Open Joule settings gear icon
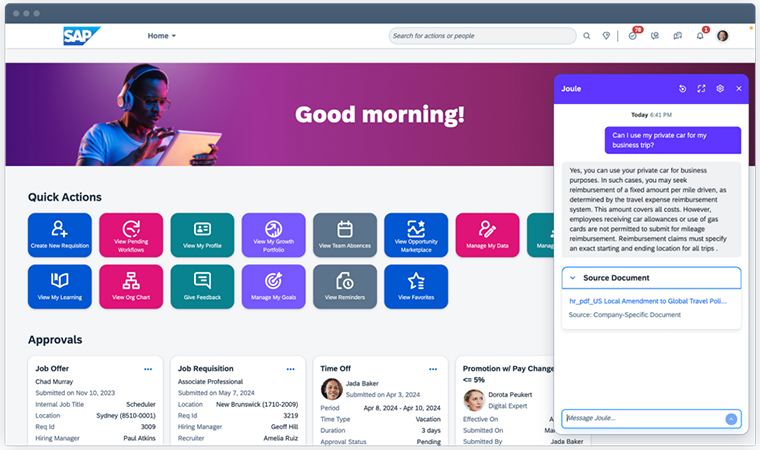This screenshot has width=760, height=450. (x=720, y=89)
